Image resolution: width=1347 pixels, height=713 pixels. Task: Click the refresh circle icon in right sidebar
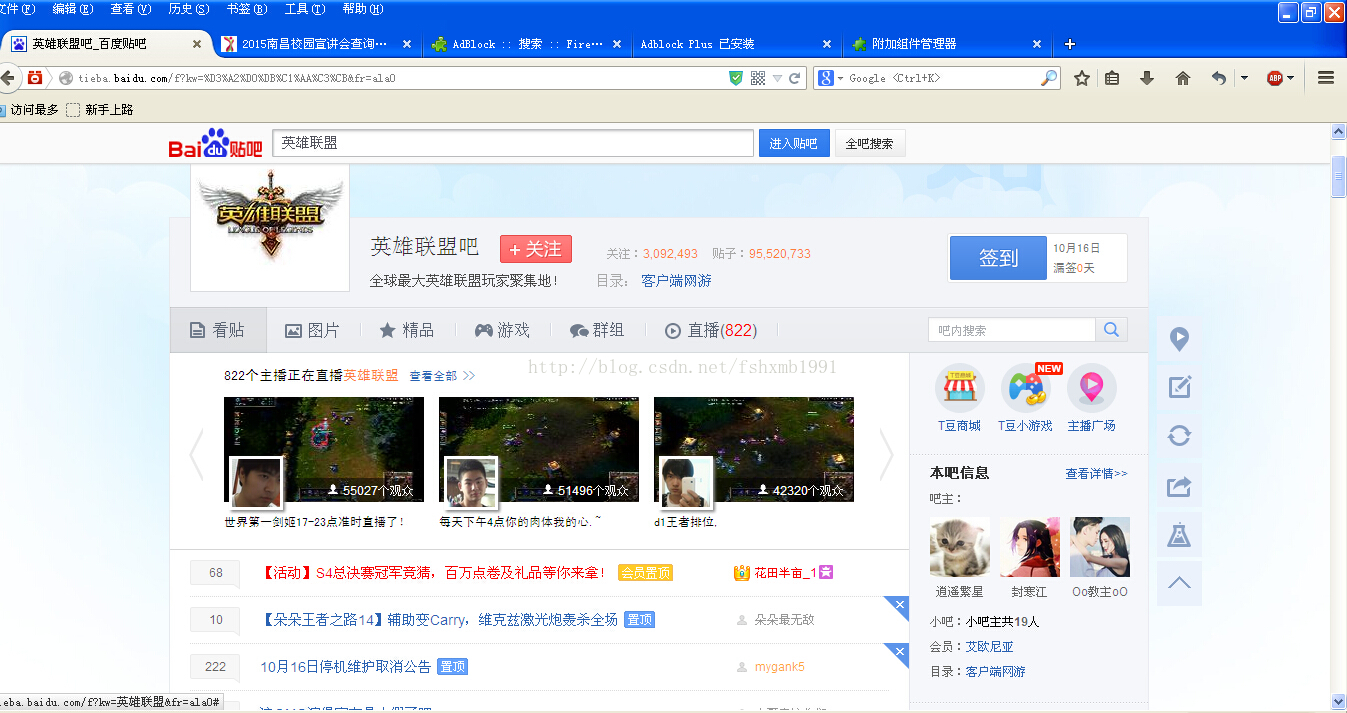(1179, 435)
